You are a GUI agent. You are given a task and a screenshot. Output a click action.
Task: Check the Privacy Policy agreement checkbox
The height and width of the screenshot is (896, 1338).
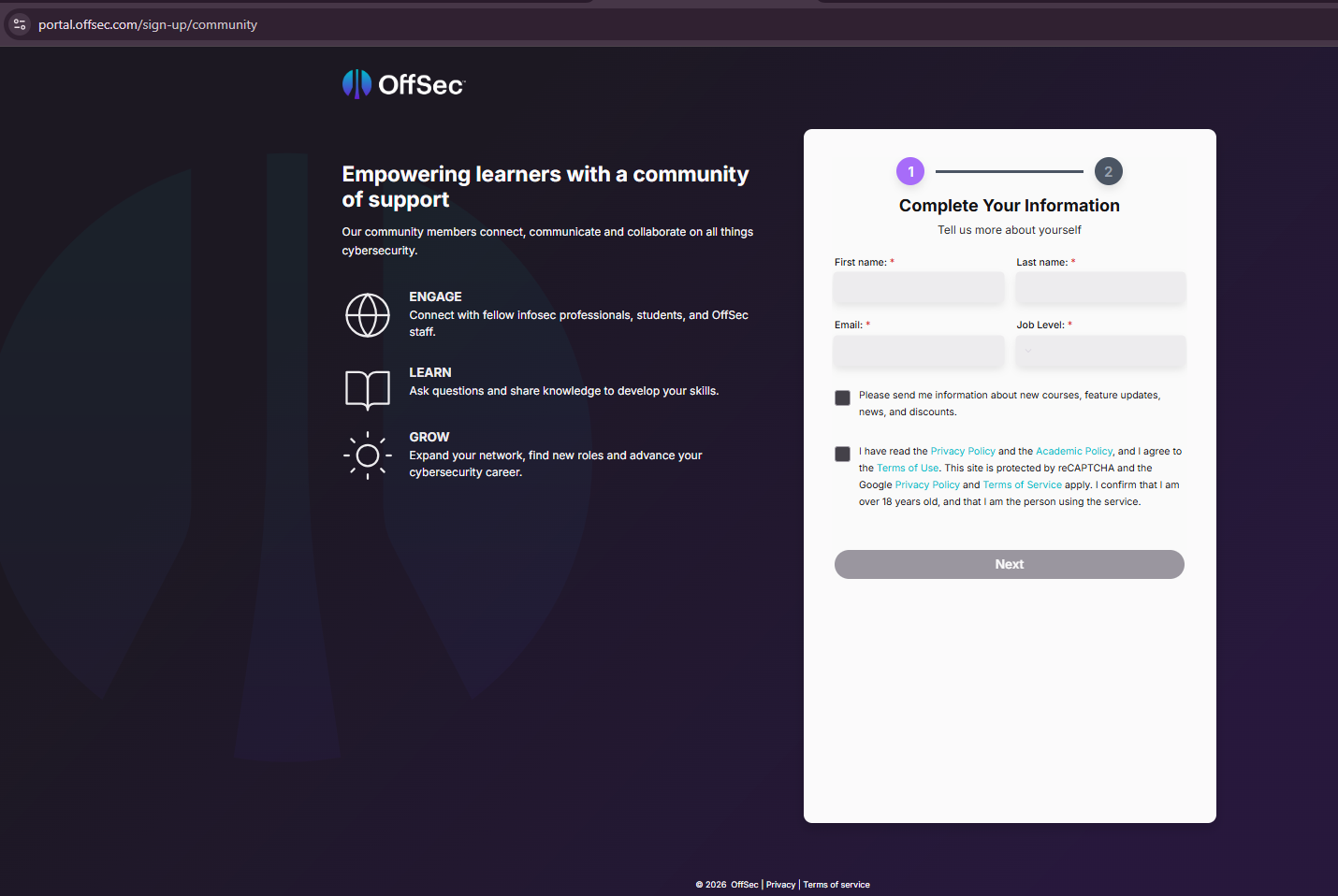click(x=841, y=454)
